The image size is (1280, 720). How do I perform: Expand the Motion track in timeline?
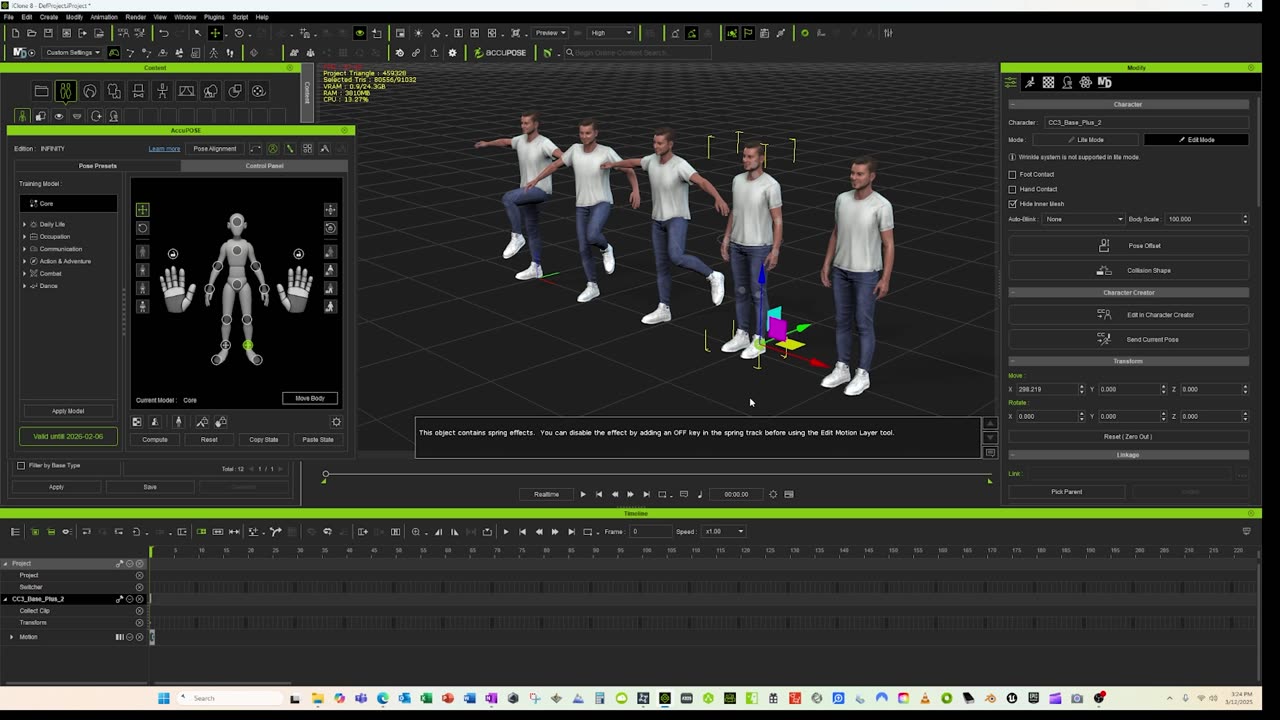click(12, 637)
